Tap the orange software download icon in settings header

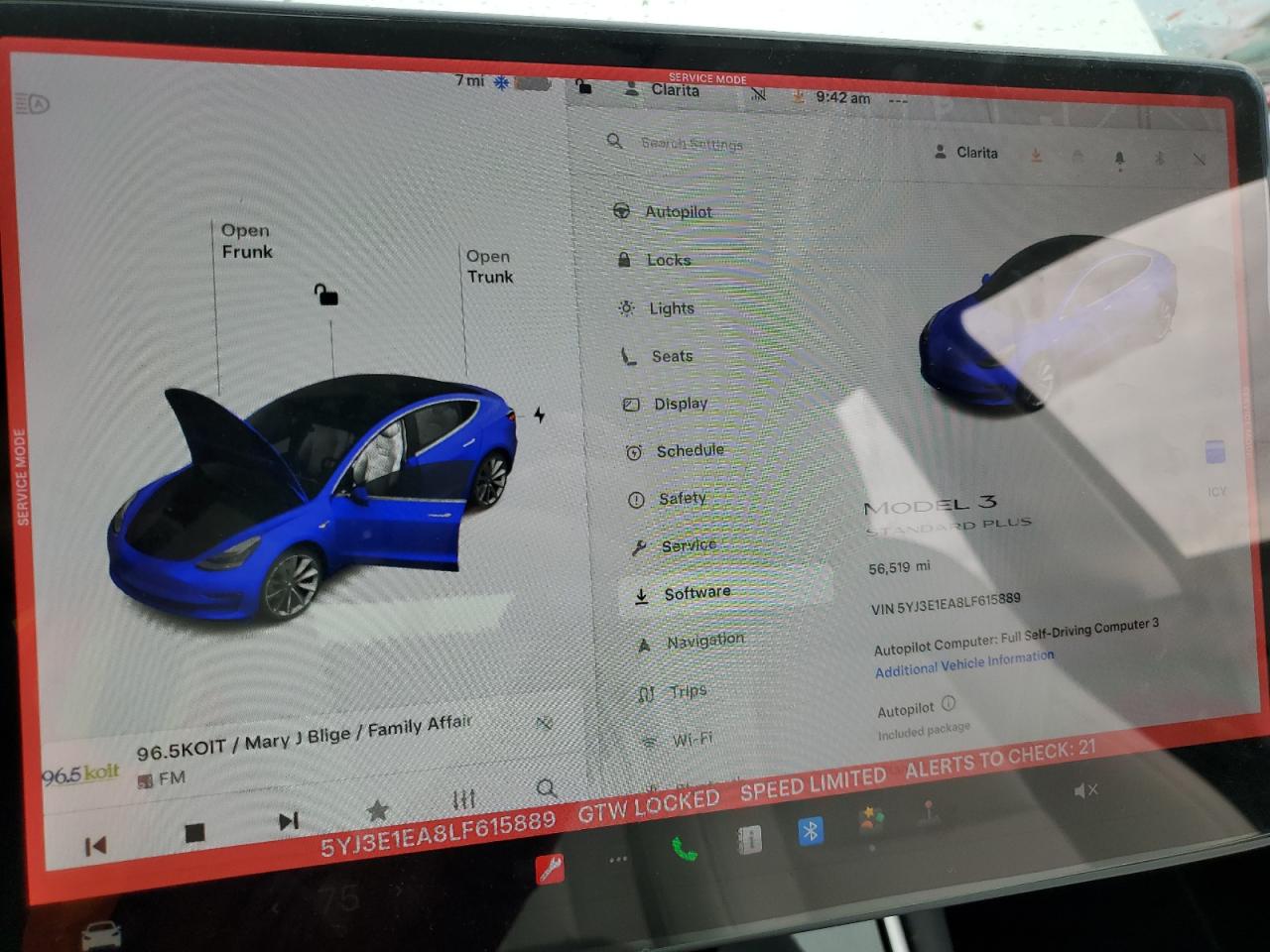point(1036,156)
